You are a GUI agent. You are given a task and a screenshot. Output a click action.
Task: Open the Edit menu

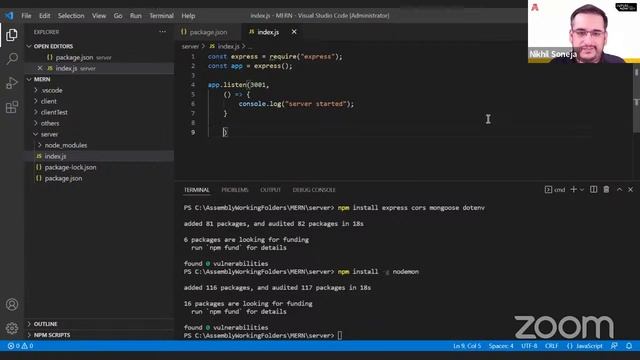pos(44,16)
